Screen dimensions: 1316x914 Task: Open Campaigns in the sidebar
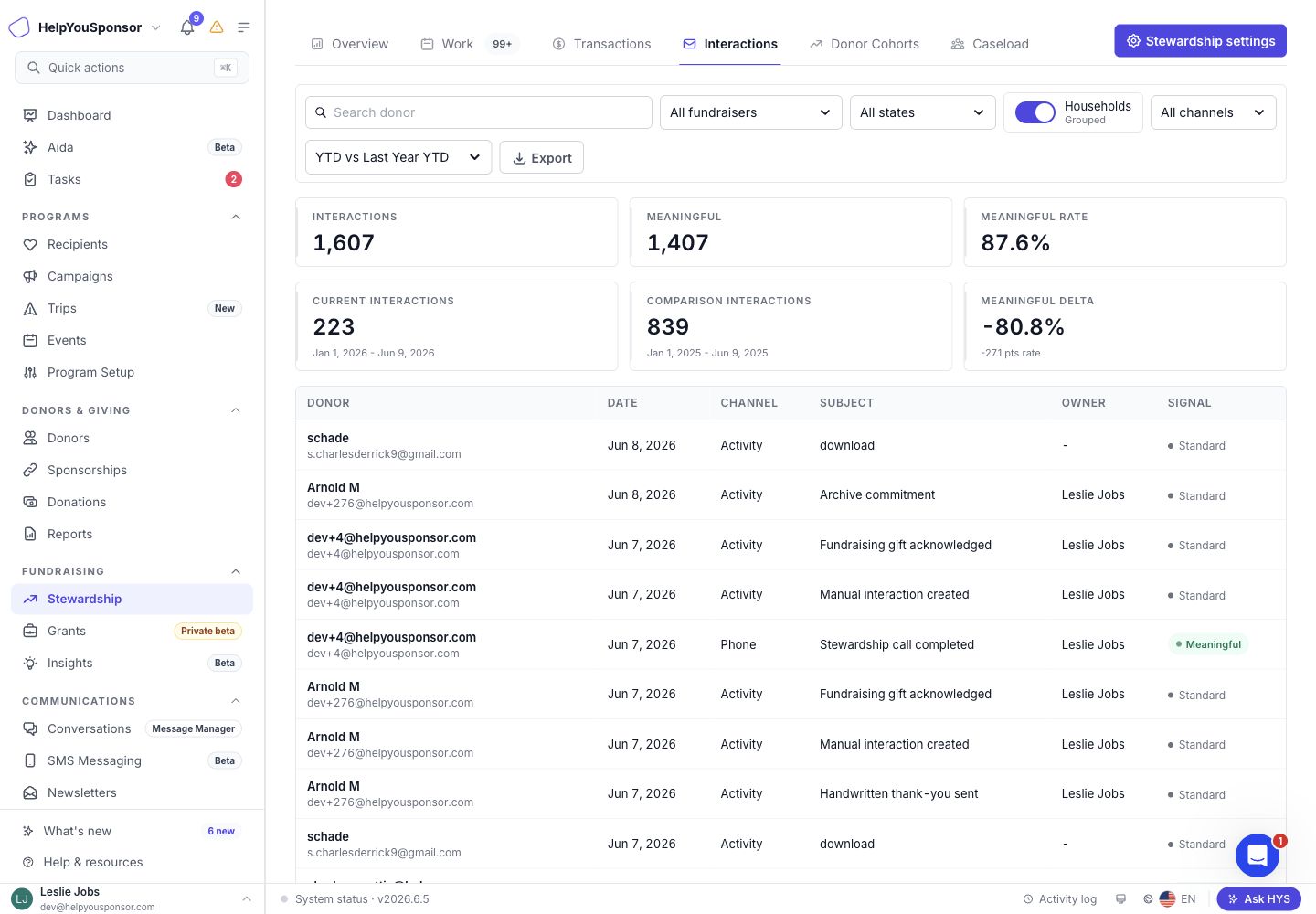[x=132, y=276]
